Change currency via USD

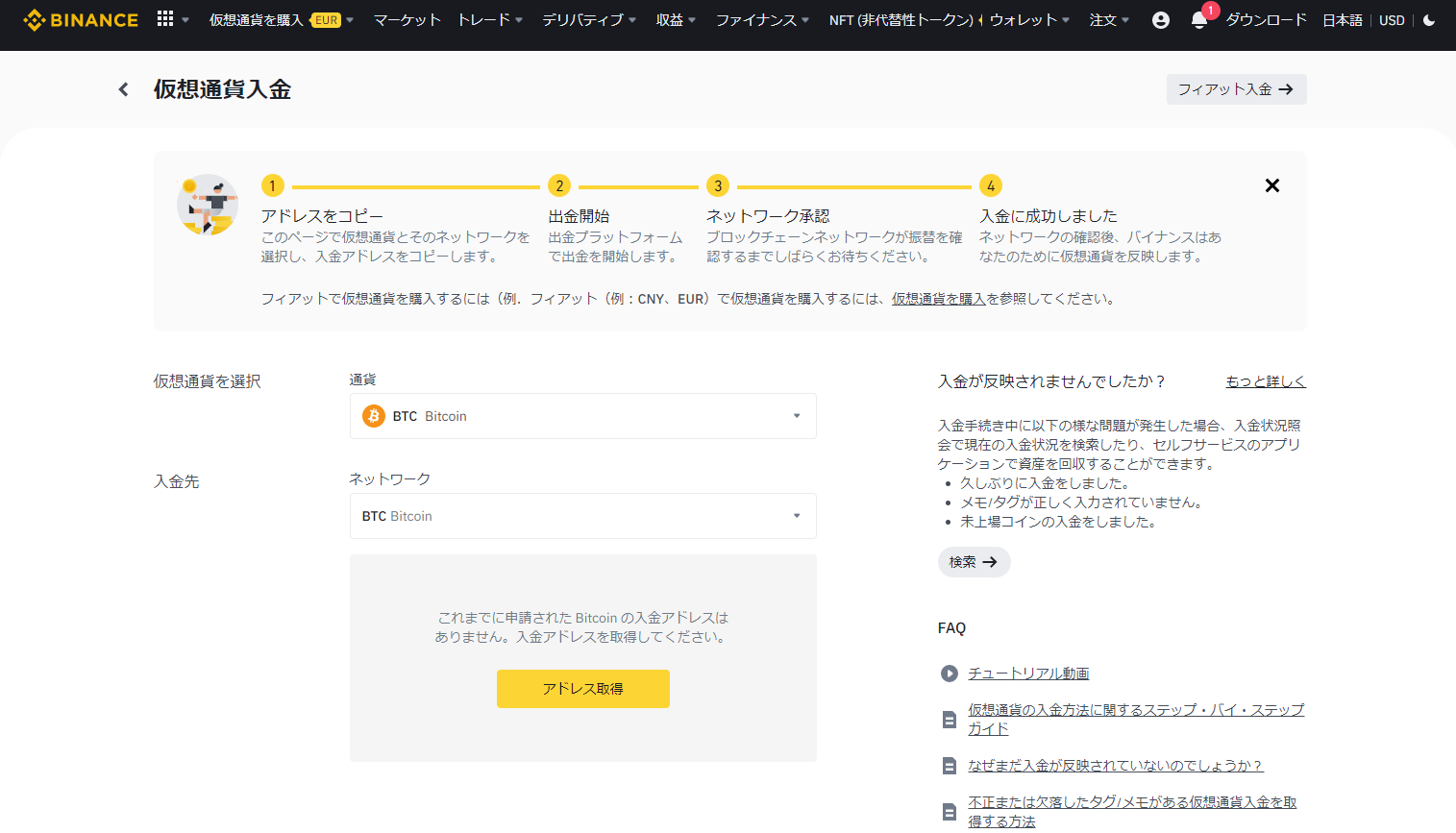pos(1392,20)
